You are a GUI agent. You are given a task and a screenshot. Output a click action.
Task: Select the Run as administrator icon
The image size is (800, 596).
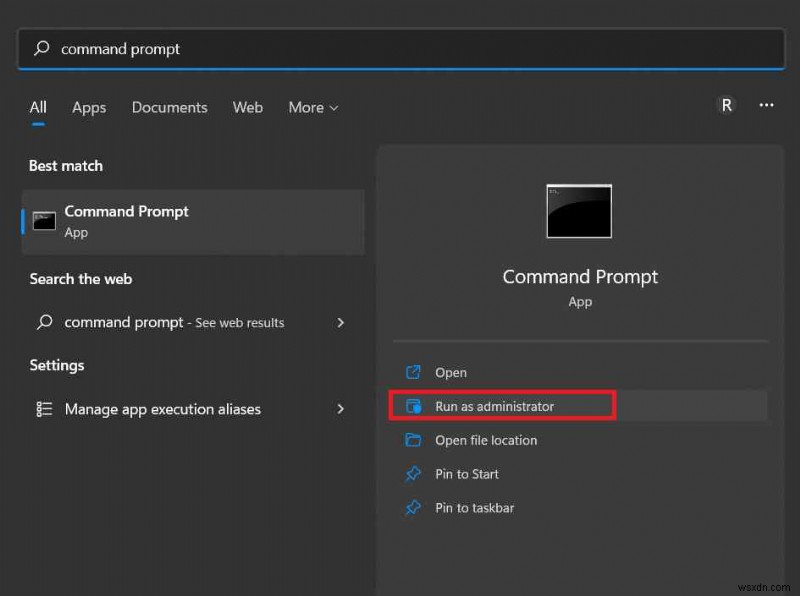pyautogui.click(x=414, y=406)
